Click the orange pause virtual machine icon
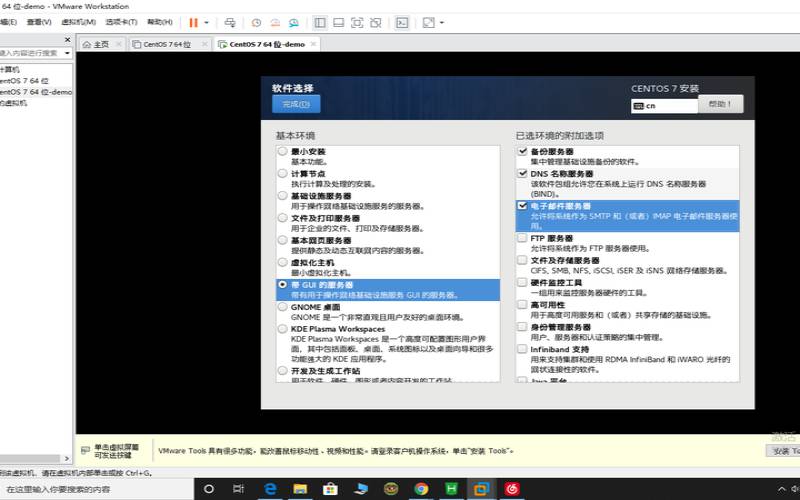 click(193, 22)
